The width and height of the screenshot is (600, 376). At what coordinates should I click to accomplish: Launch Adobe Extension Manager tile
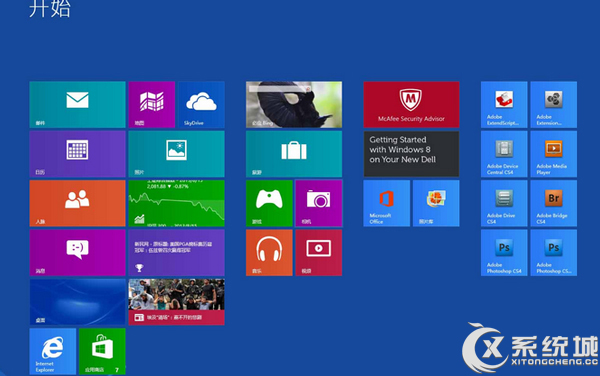click(554, 104)
